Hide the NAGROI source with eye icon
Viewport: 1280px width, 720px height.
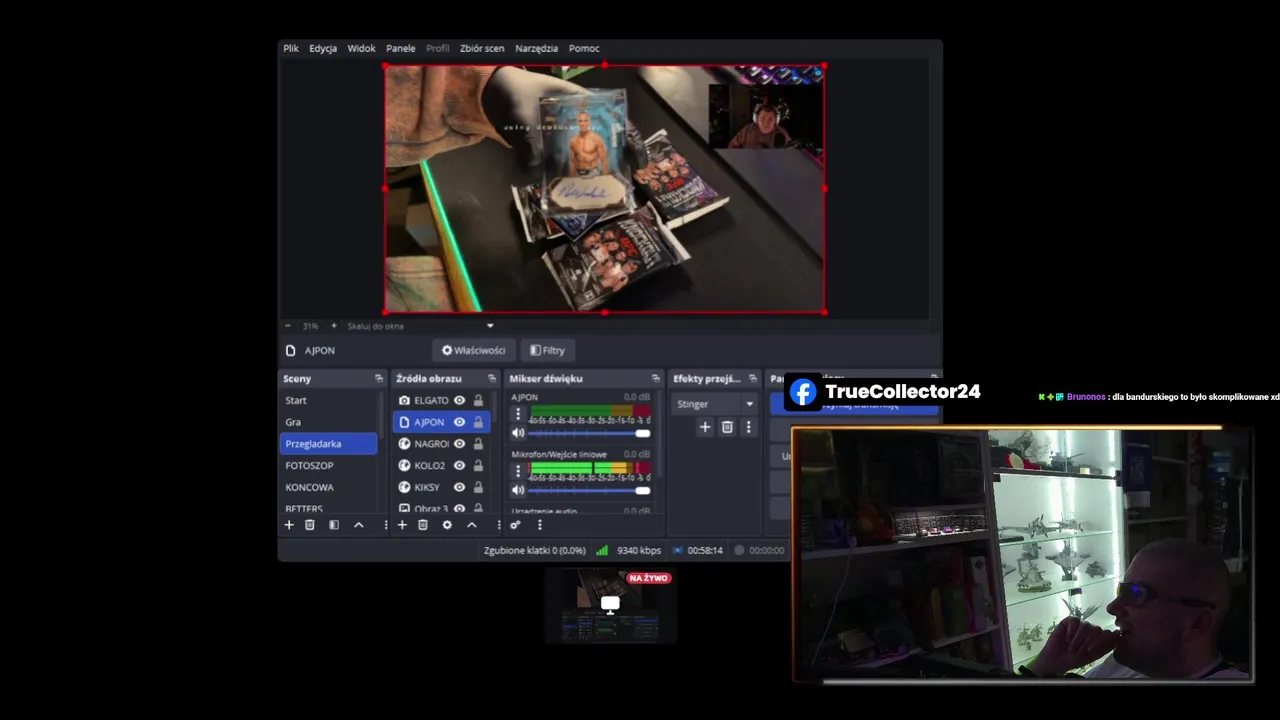[x=459, y=444]
